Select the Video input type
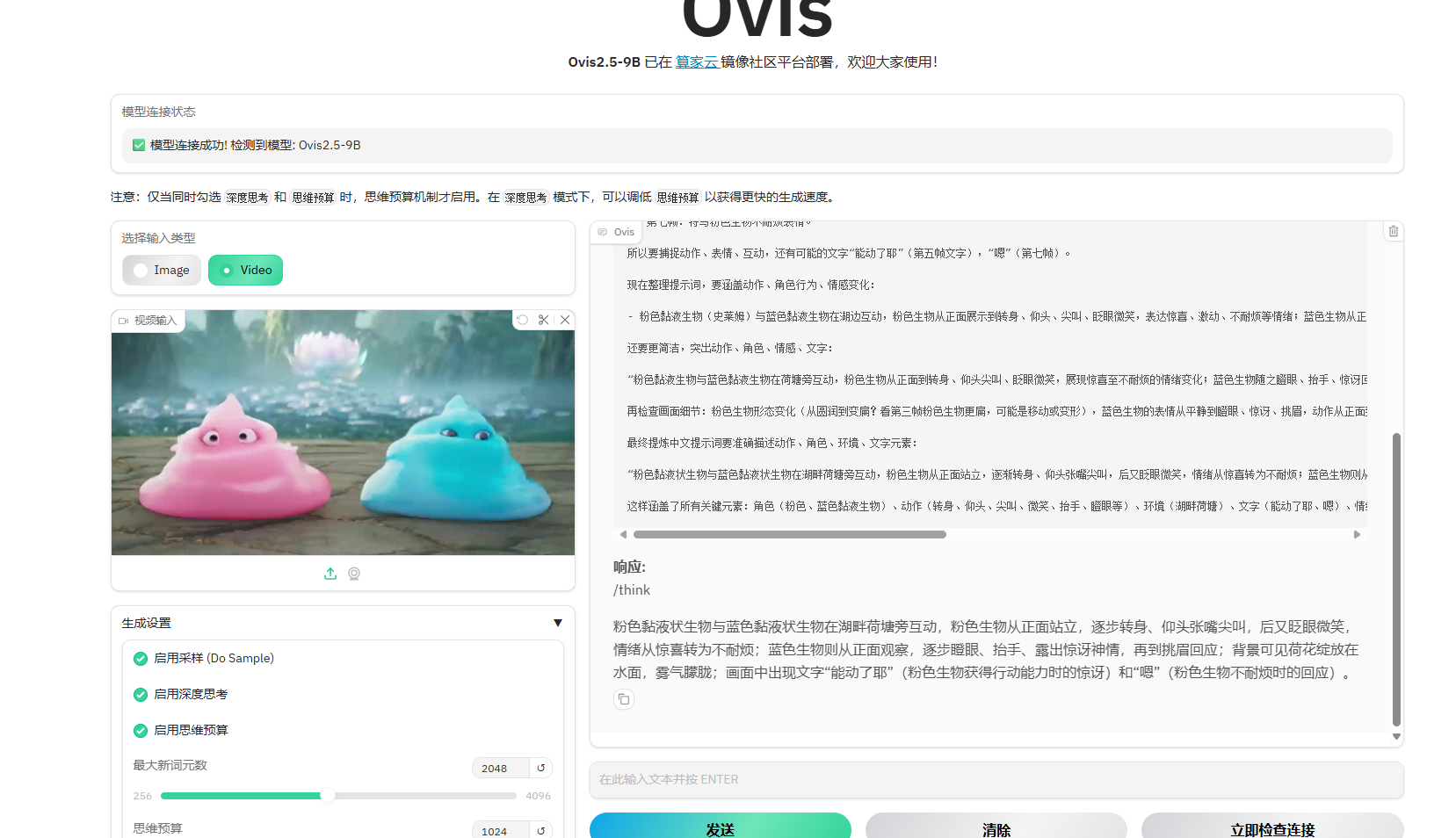The height and width of the screenshot is (838, 1456). point(246,270)
